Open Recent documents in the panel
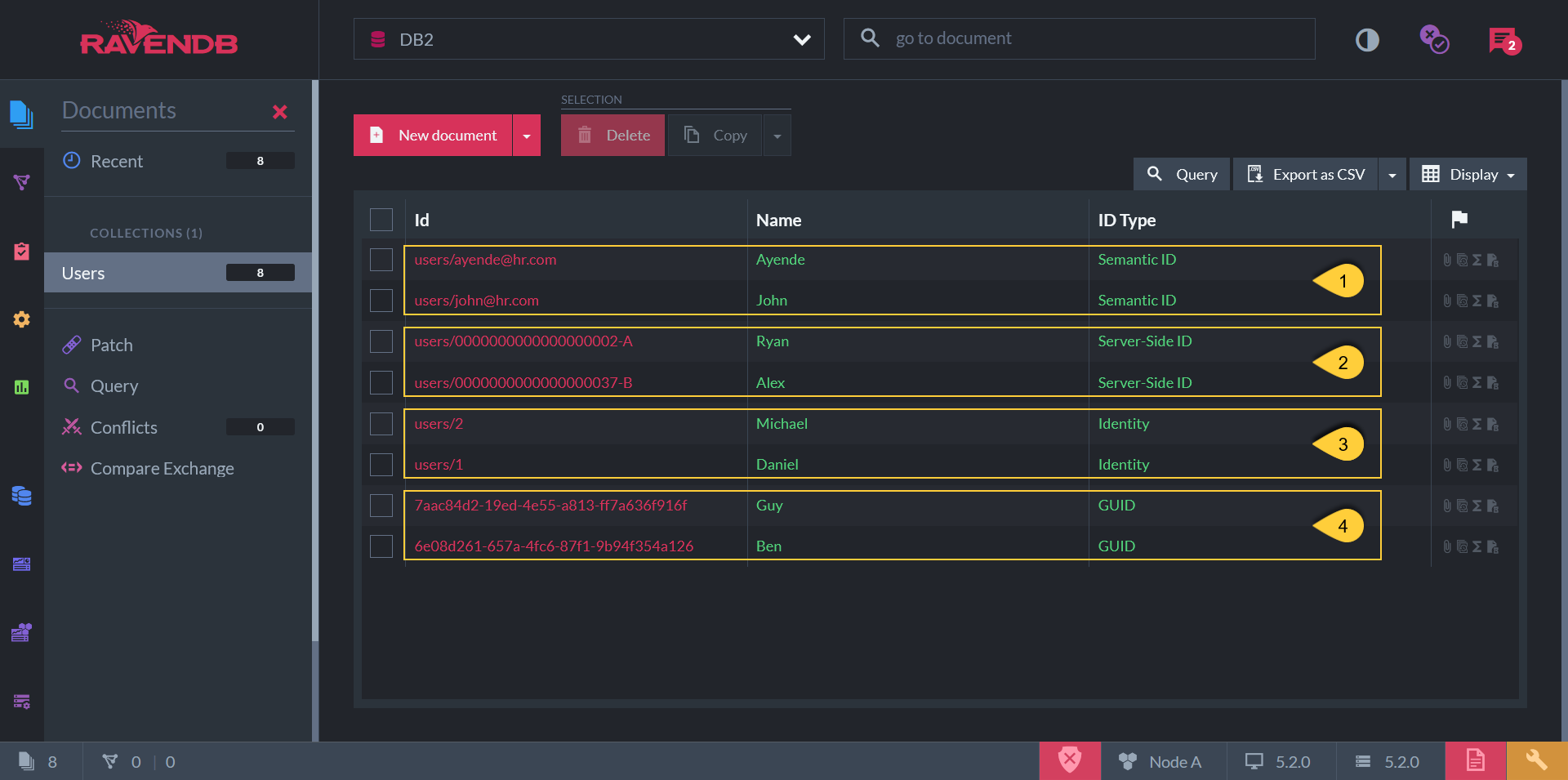Image resolution: width=1568 pixels, height=780 pixels. 178,161
